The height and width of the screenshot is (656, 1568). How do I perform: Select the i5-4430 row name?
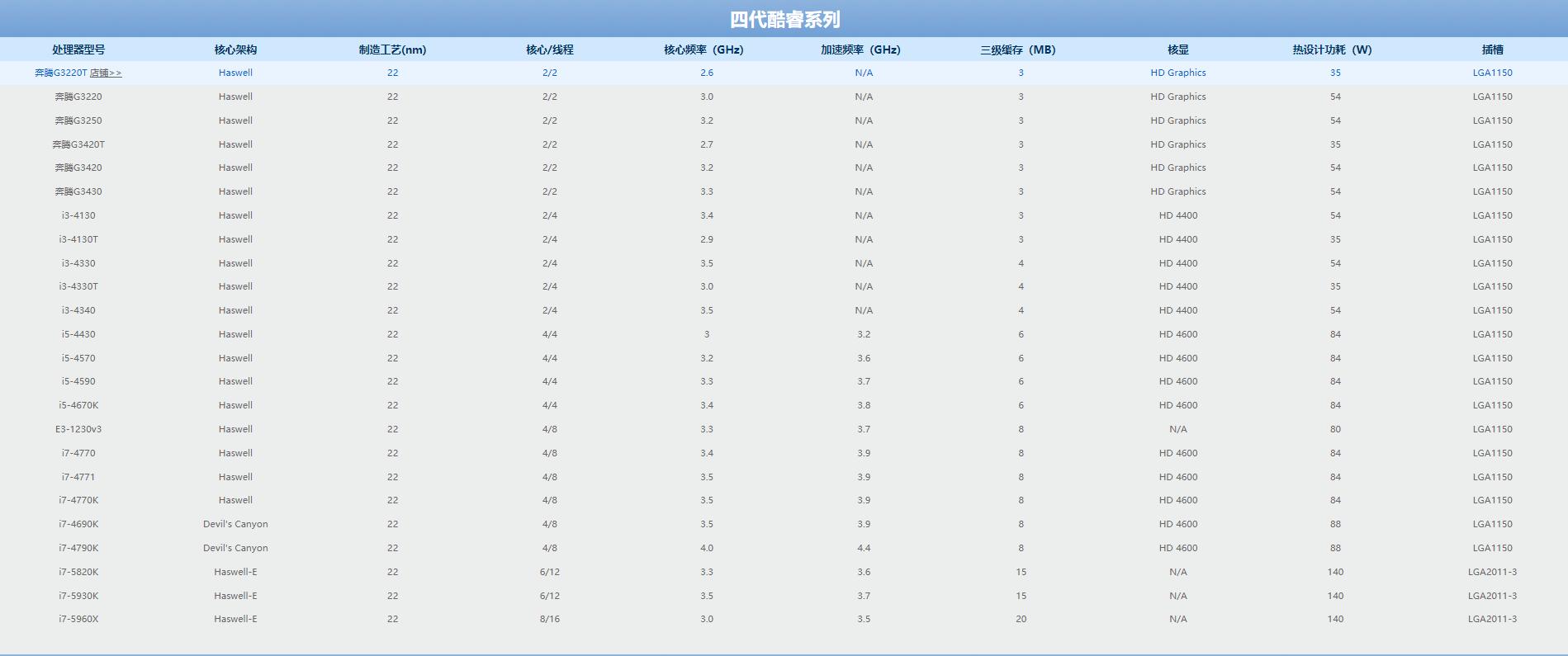click(78, 334)
